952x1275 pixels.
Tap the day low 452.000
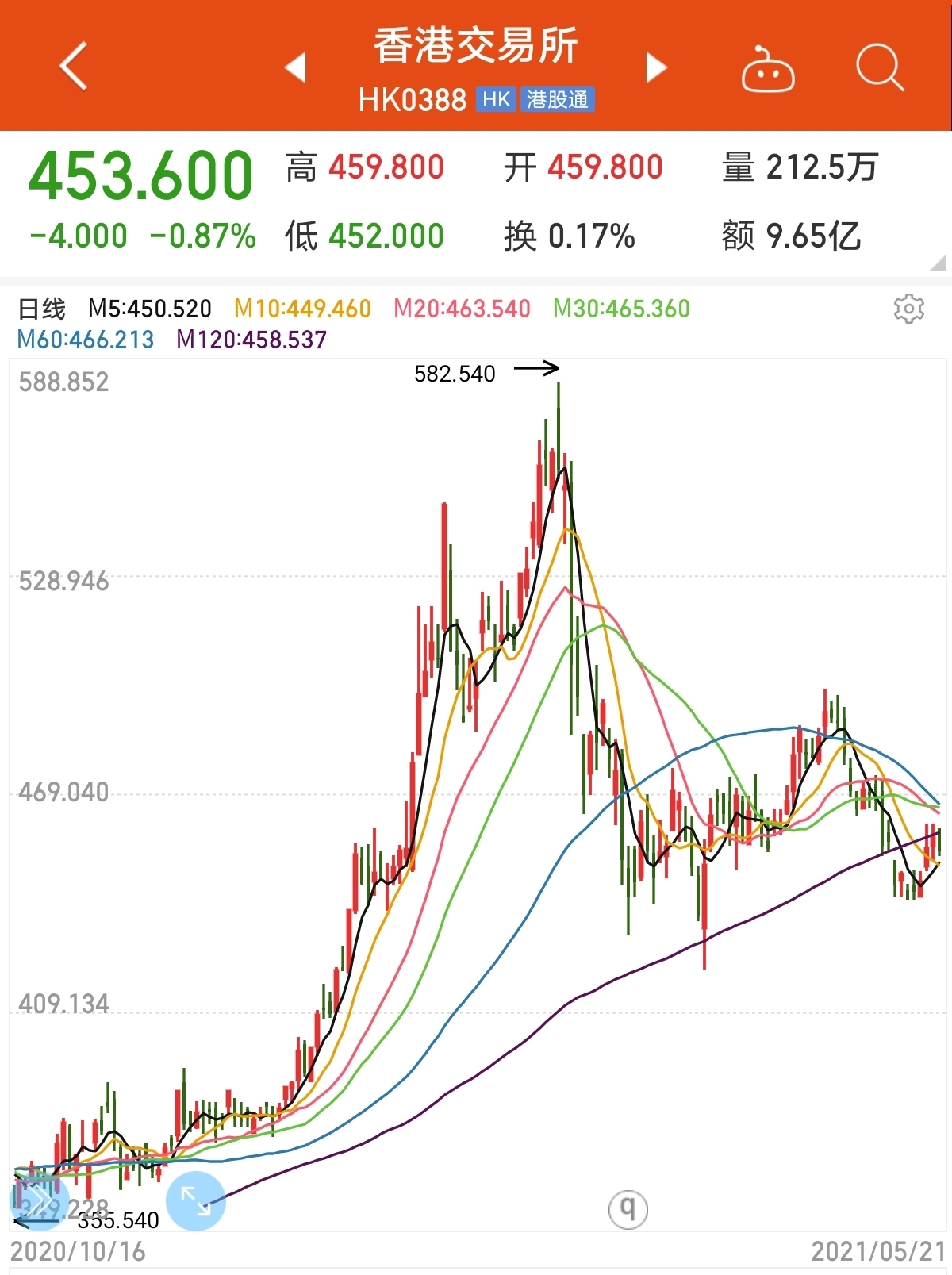386,236
